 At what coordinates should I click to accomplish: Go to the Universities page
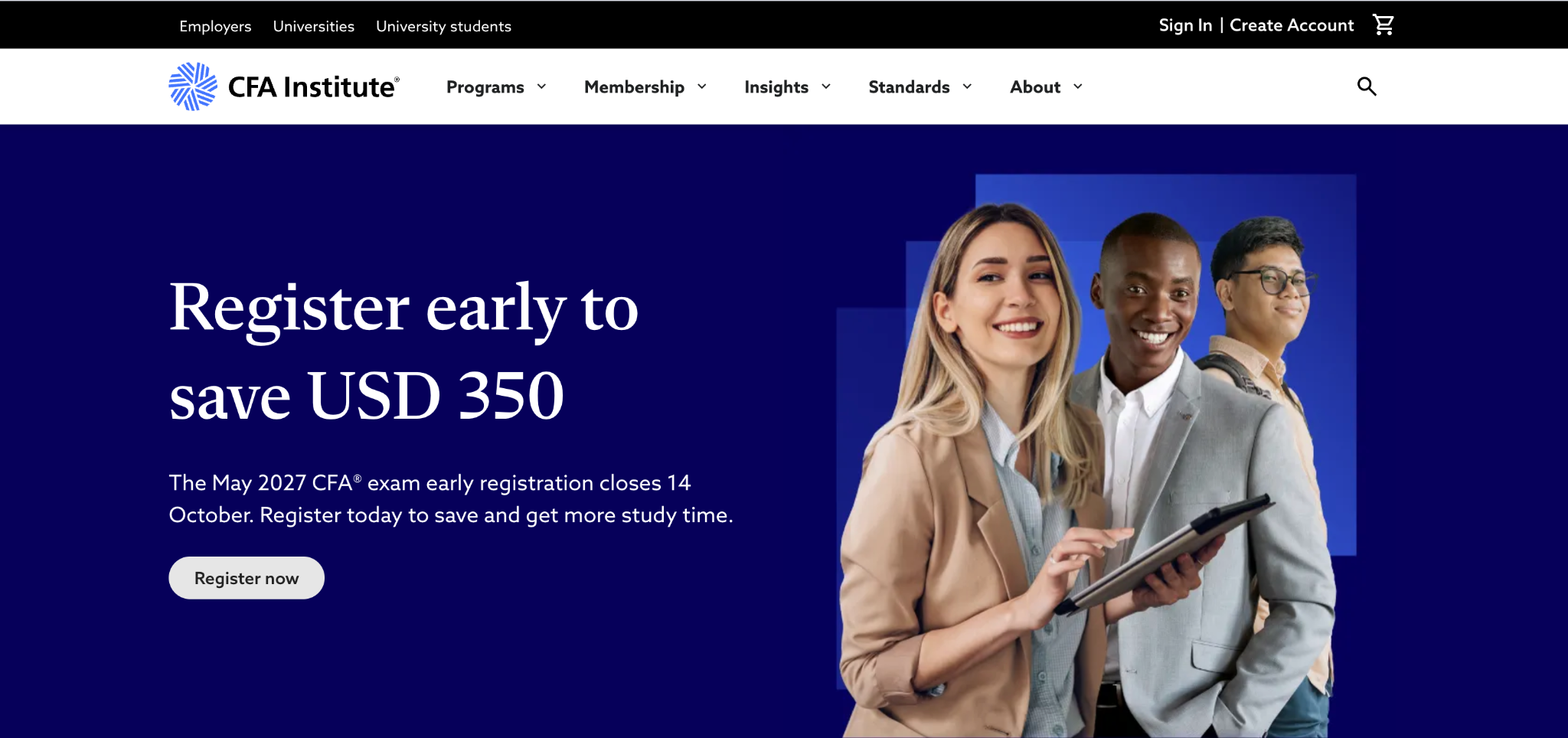tap(314, 26)
